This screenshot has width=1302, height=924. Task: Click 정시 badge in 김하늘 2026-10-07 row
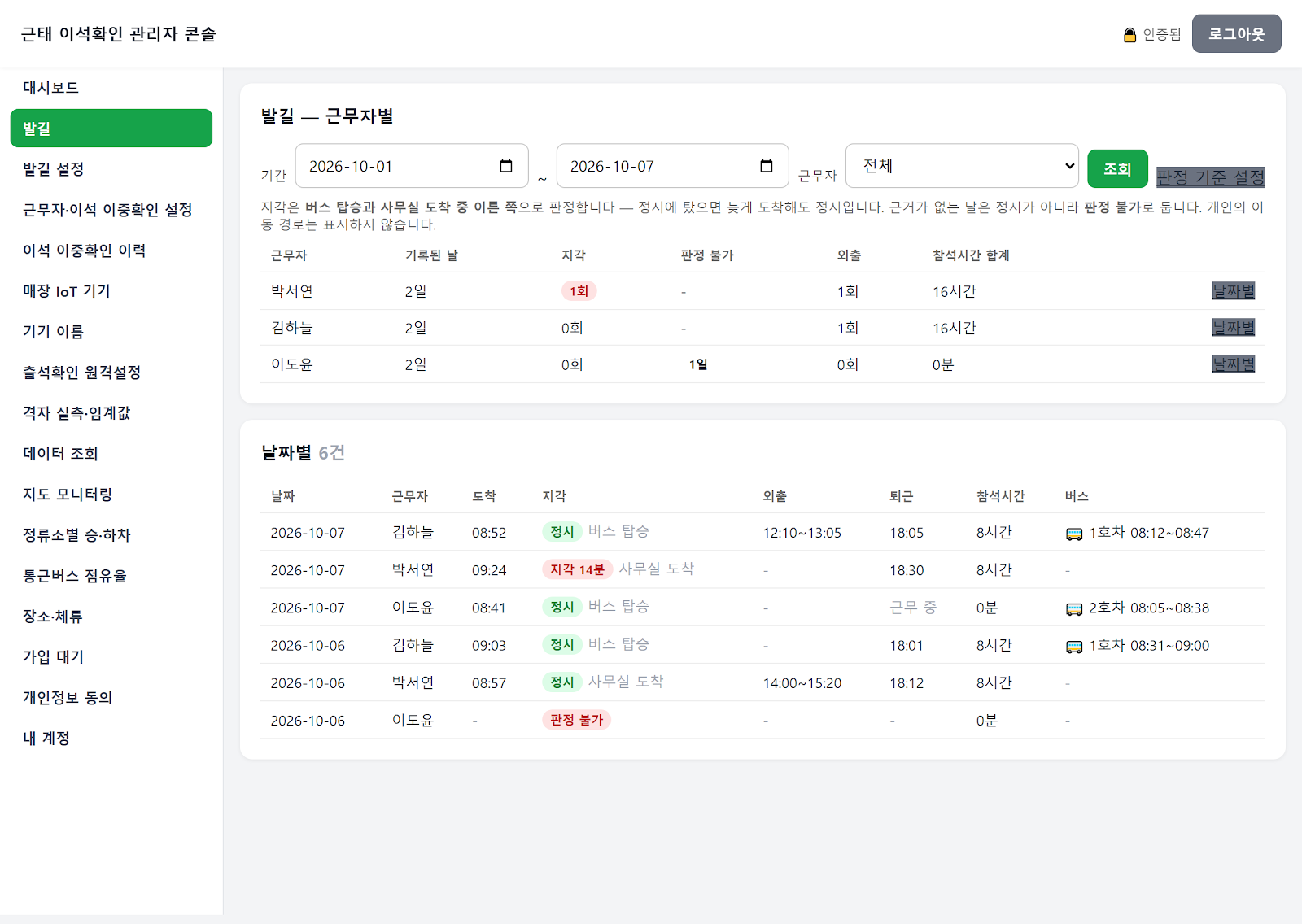(561, 532)
